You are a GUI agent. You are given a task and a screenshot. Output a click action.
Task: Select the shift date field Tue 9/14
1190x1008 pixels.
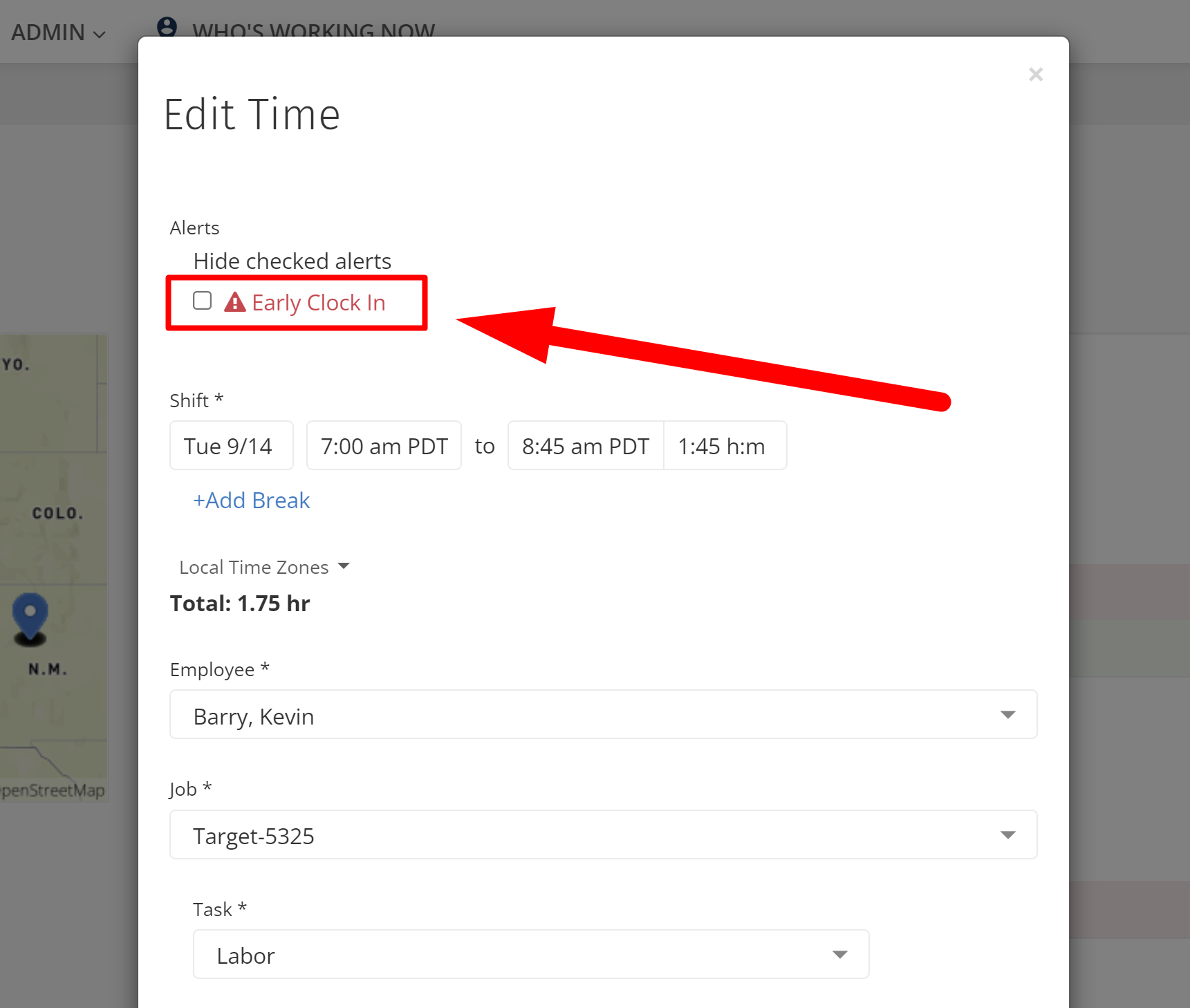[232, 446]
